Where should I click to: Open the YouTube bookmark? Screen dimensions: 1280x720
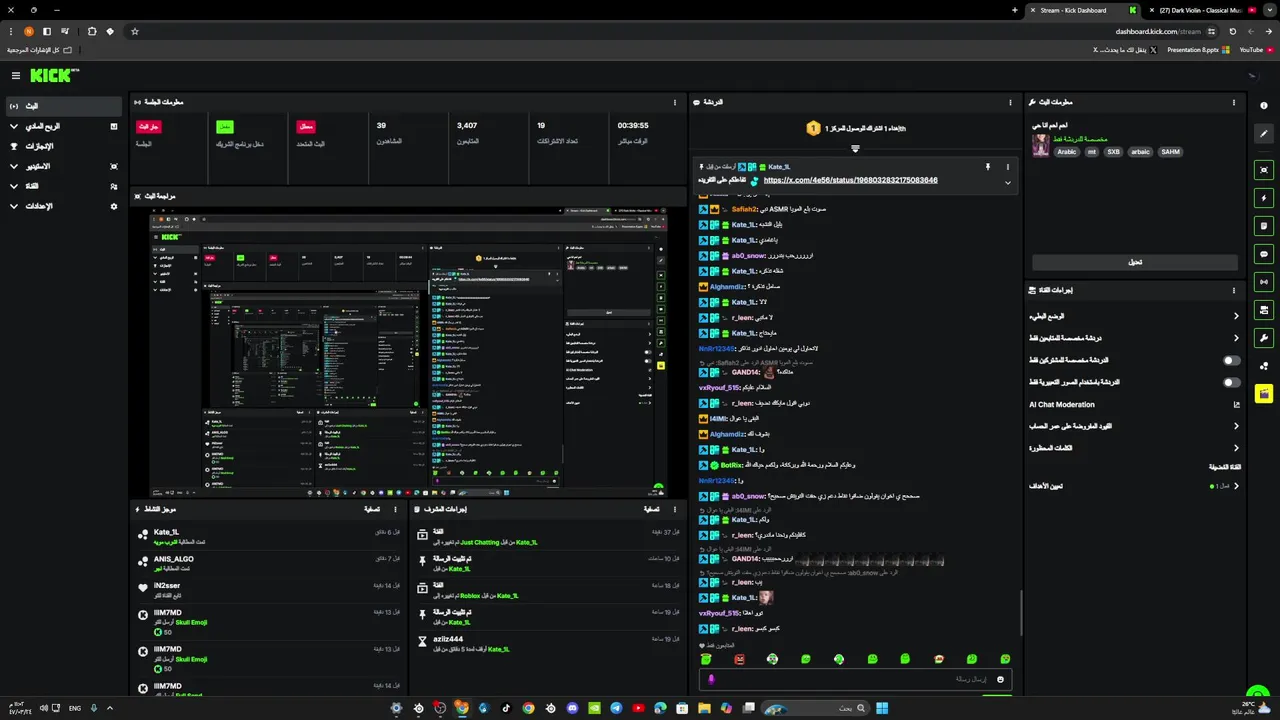(x=1256, y=49)
